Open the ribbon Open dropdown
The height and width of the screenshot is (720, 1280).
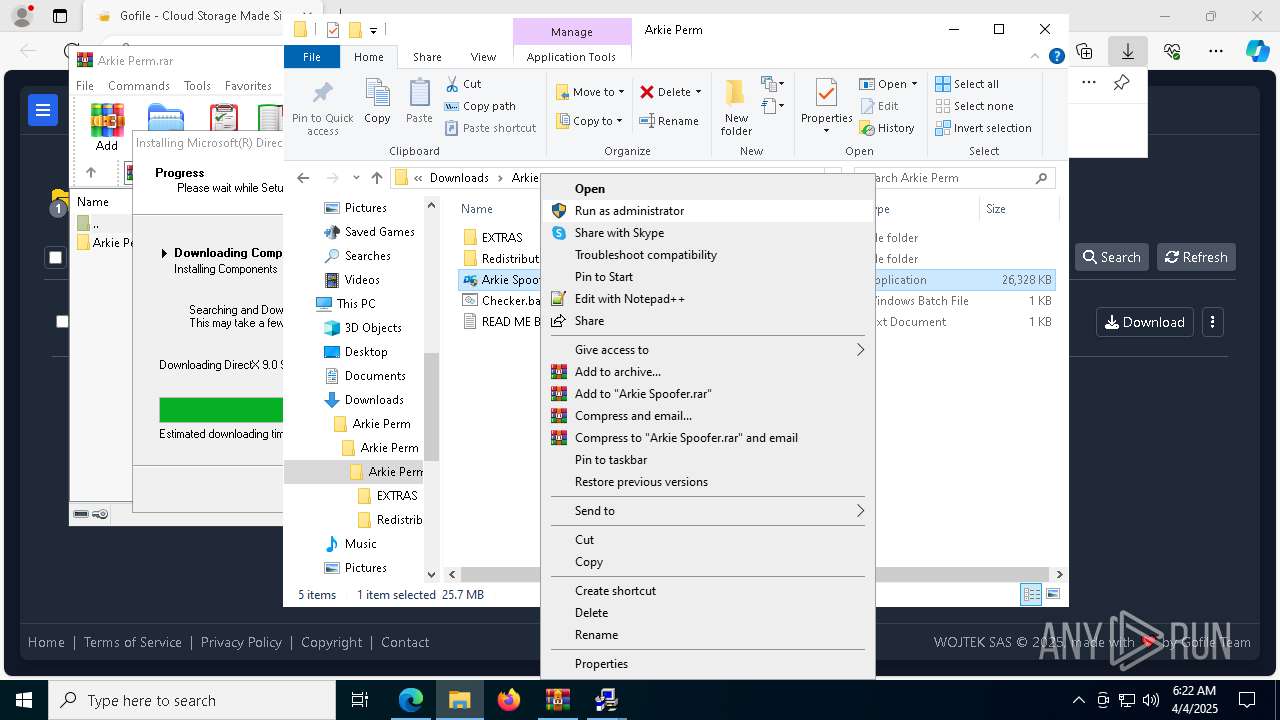(x=888, y=84)
